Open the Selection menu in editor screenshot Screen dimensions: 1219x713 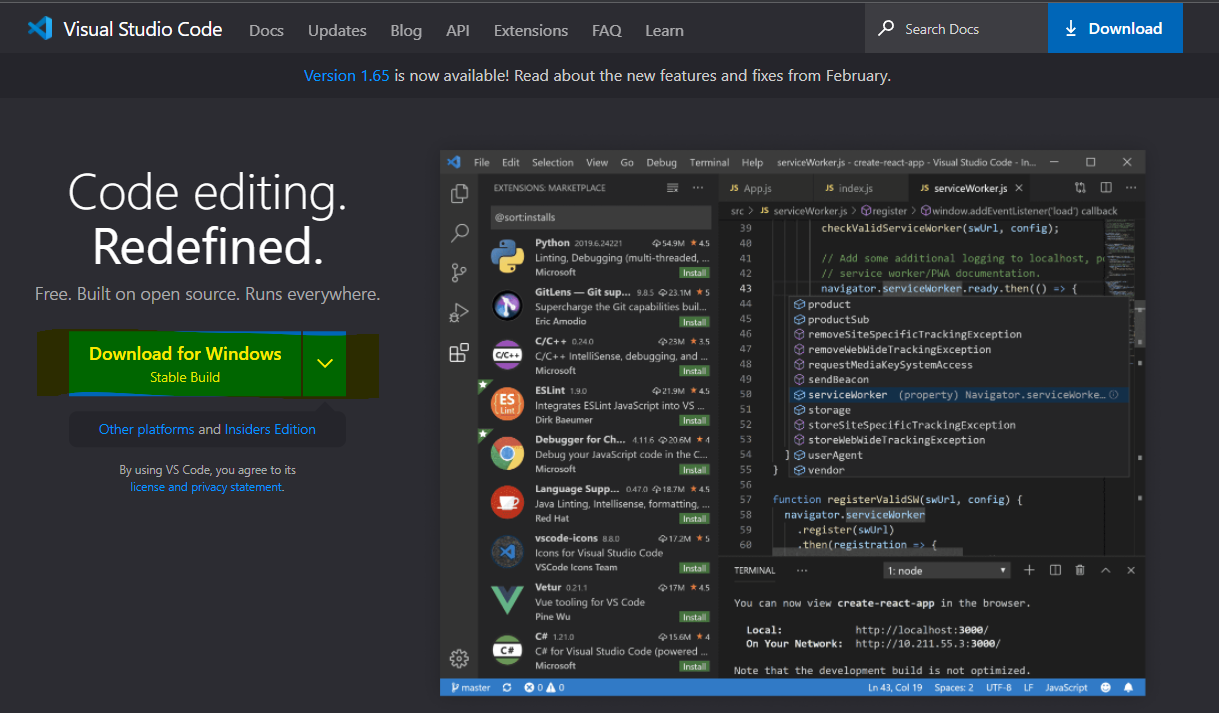coord(553,162)
